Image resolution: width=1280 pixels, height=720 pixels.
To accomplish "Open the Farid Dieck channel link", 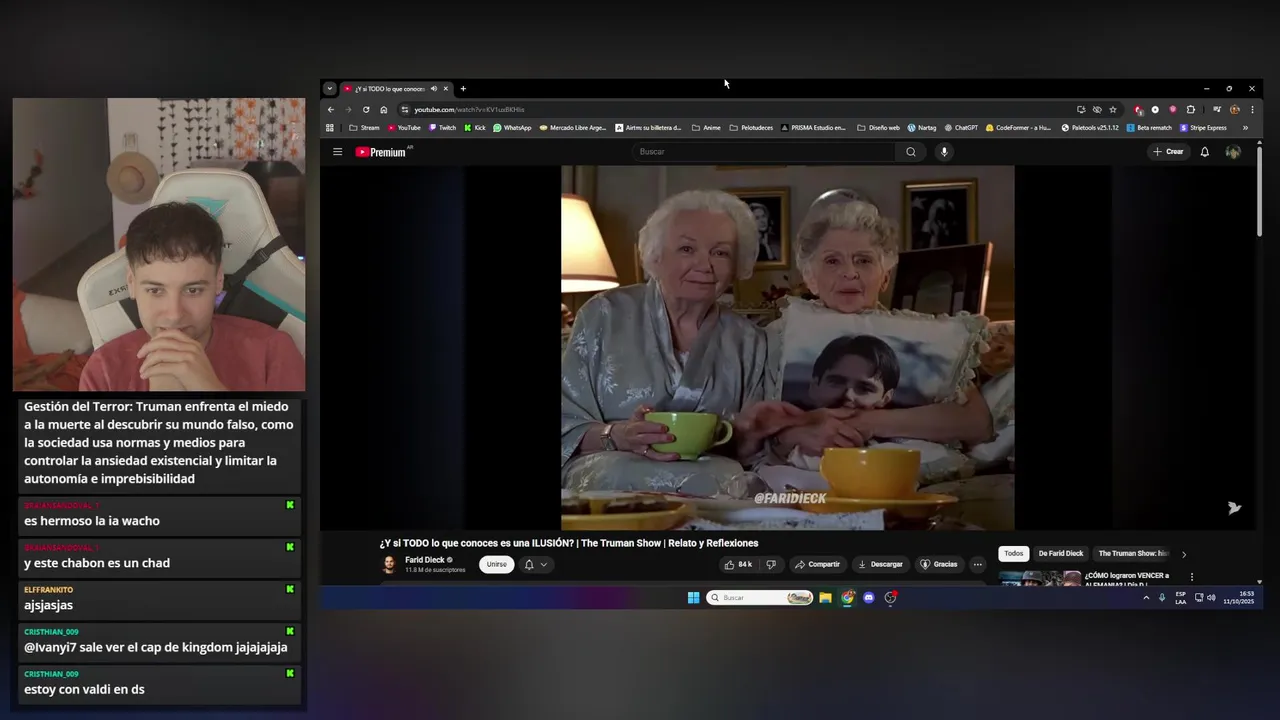I will coord(424,560).
